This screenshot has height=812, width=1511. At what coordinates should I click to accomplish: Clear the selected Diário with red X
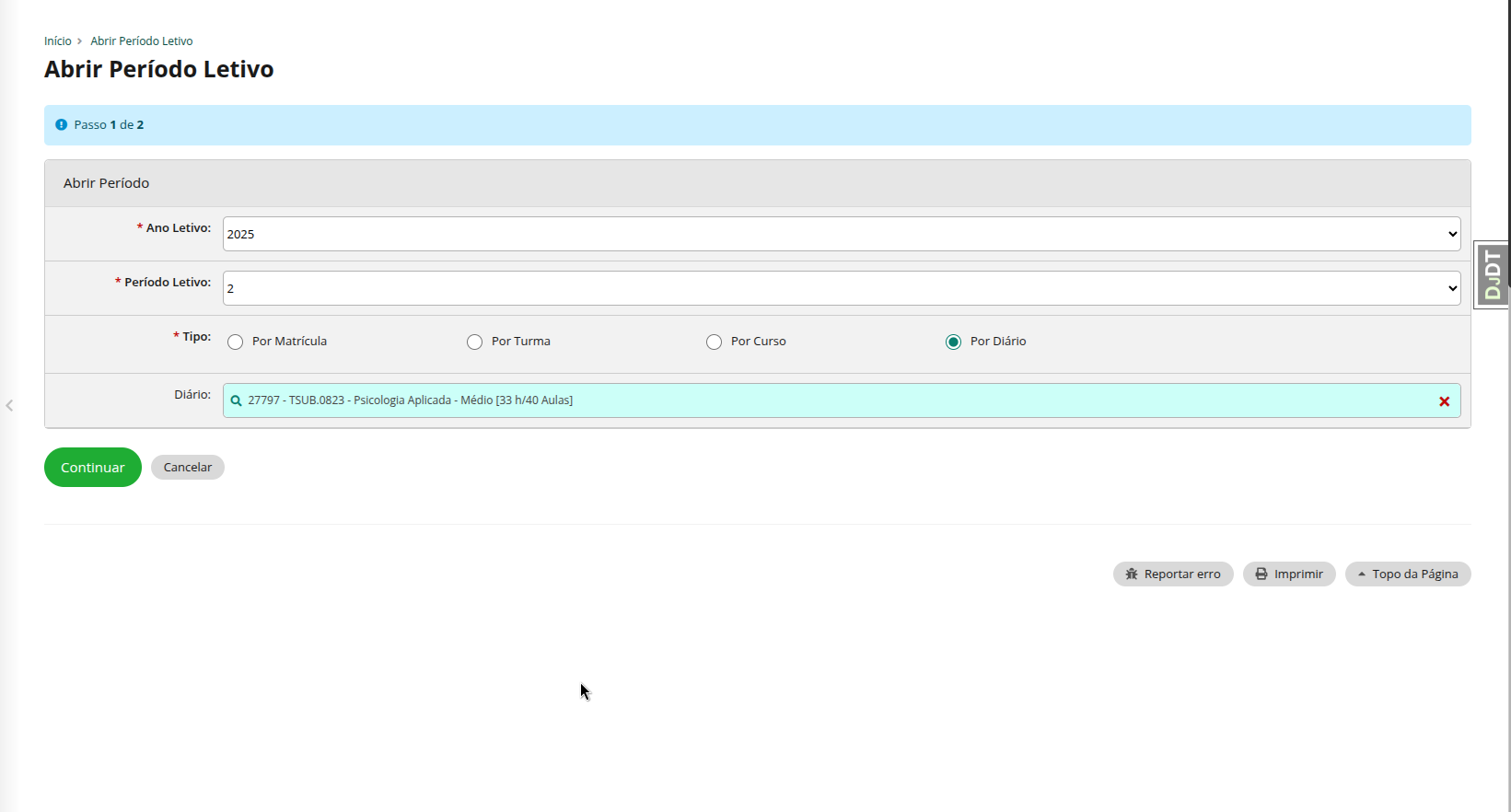[x=1444, y=401]
